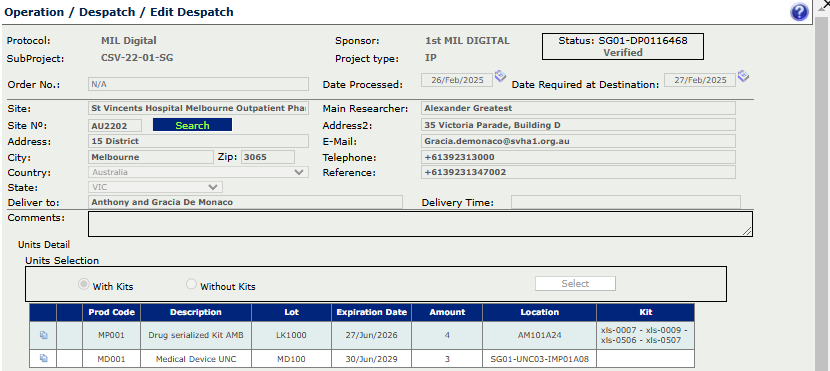Click the Deliver to field
The height and width of the screenshot is (371, 830).
coord(246,202)
